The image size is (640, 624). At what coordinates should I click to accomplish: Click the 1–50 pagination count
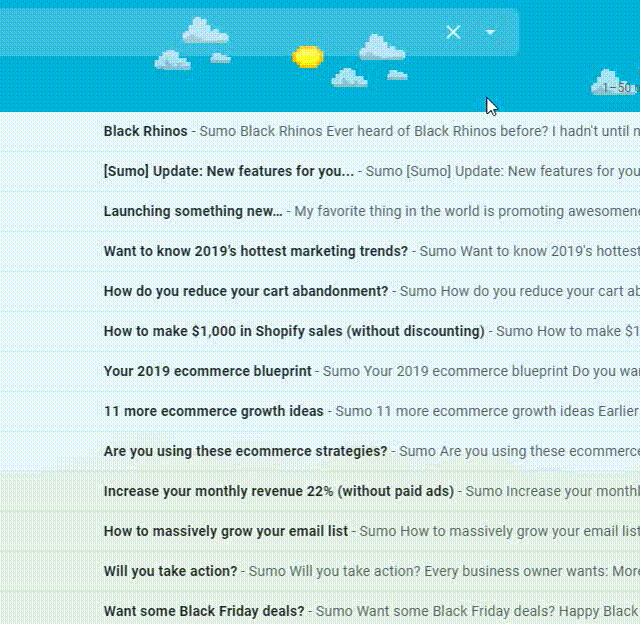pyautogui.click(x=619, y=88)
